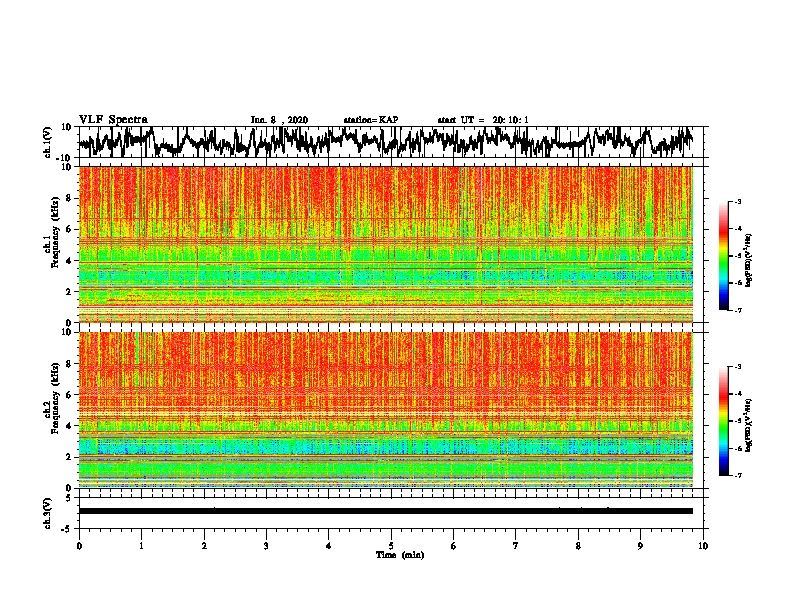Click time axis tick label "3"
The height and width of the screenshot is (612, 792).
(266, 546)
